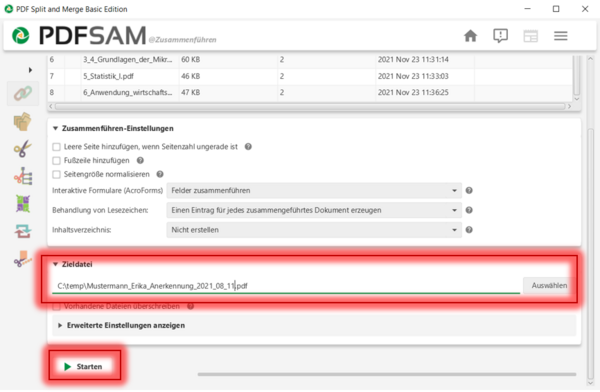Viewport: 600px width, 392px height.
Task: Open the Rotate tool in sidebar
Action: [x=23, y=232]
